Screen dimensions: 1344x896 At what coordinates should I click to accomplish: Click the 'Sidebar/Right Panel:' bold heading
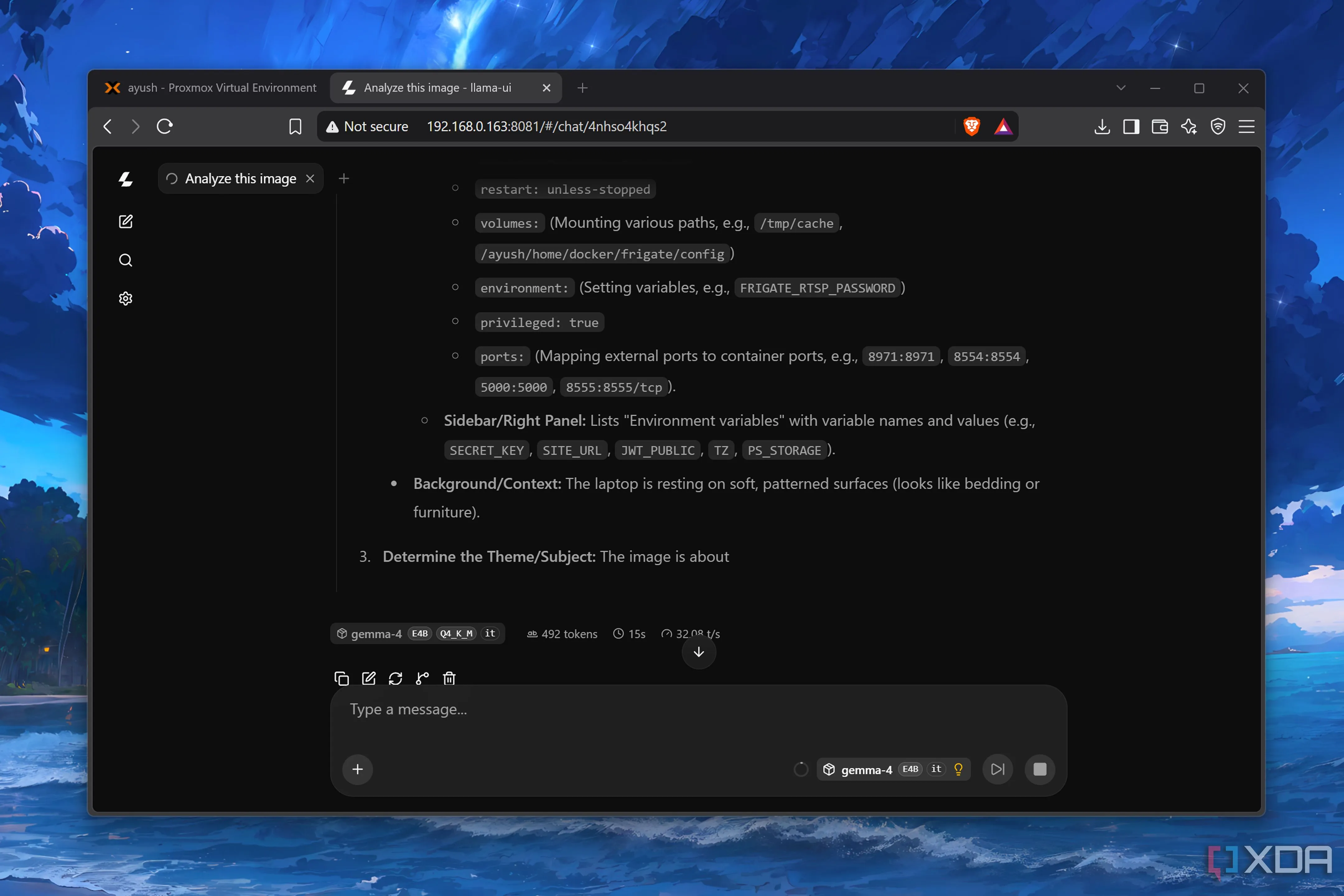click(515, 421)
